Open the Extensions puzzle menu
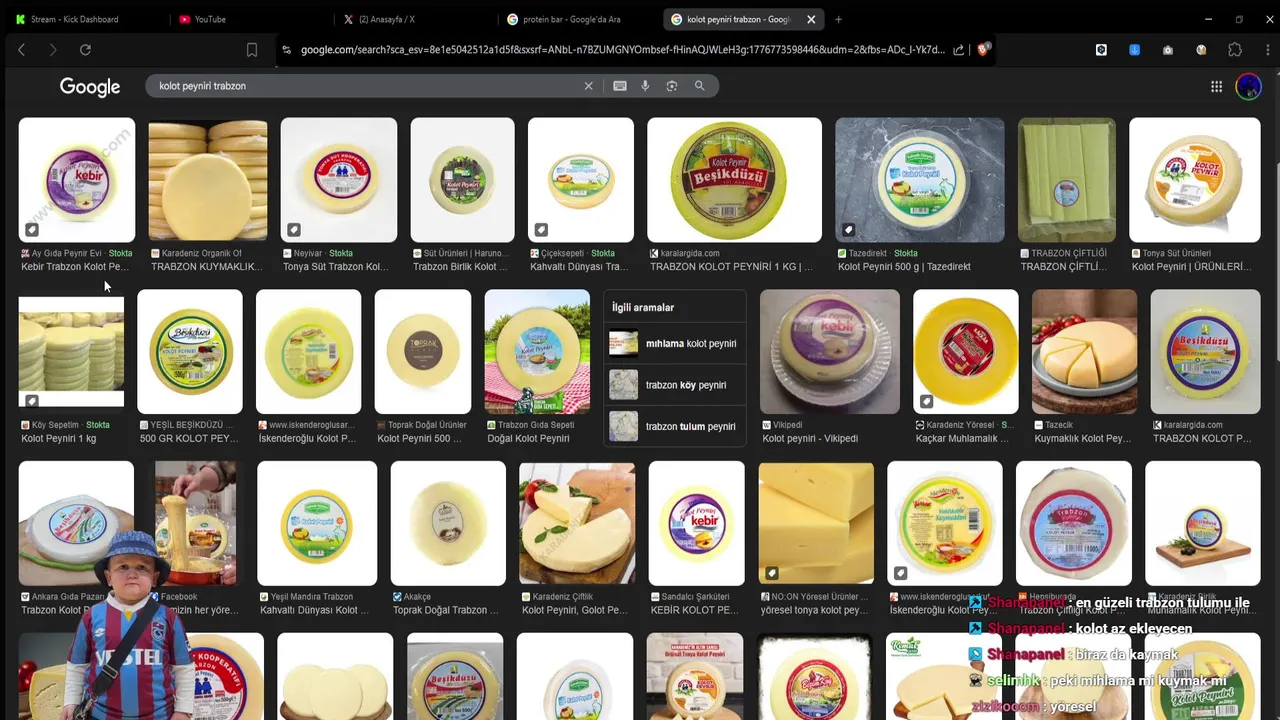The height and width of the screenshot is (720, 1280). (x=1235, y=50)
